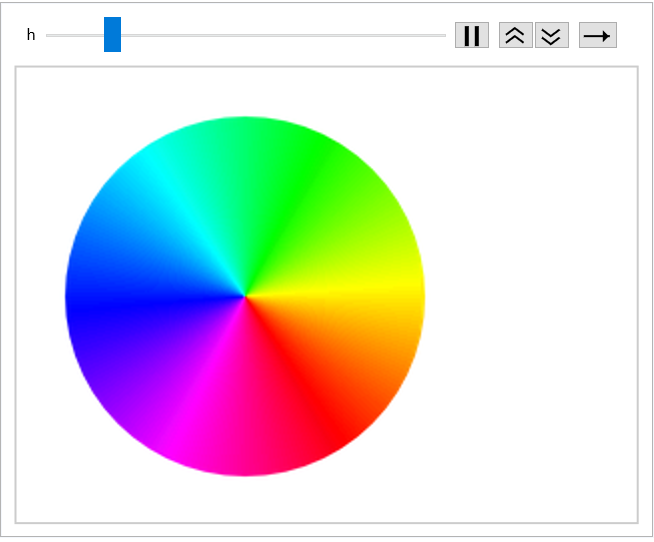Pause the h animation
Screen dimensions: 654x542
point(471,35)
